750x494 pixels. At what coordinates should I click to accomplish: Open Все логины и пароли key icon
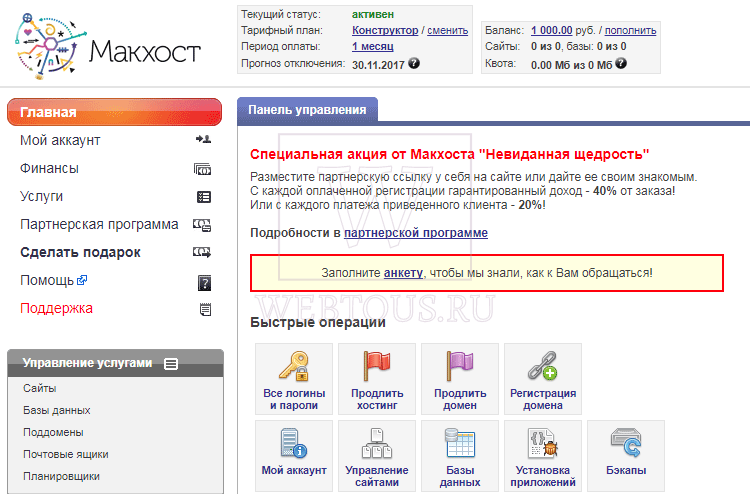point(294,366)
